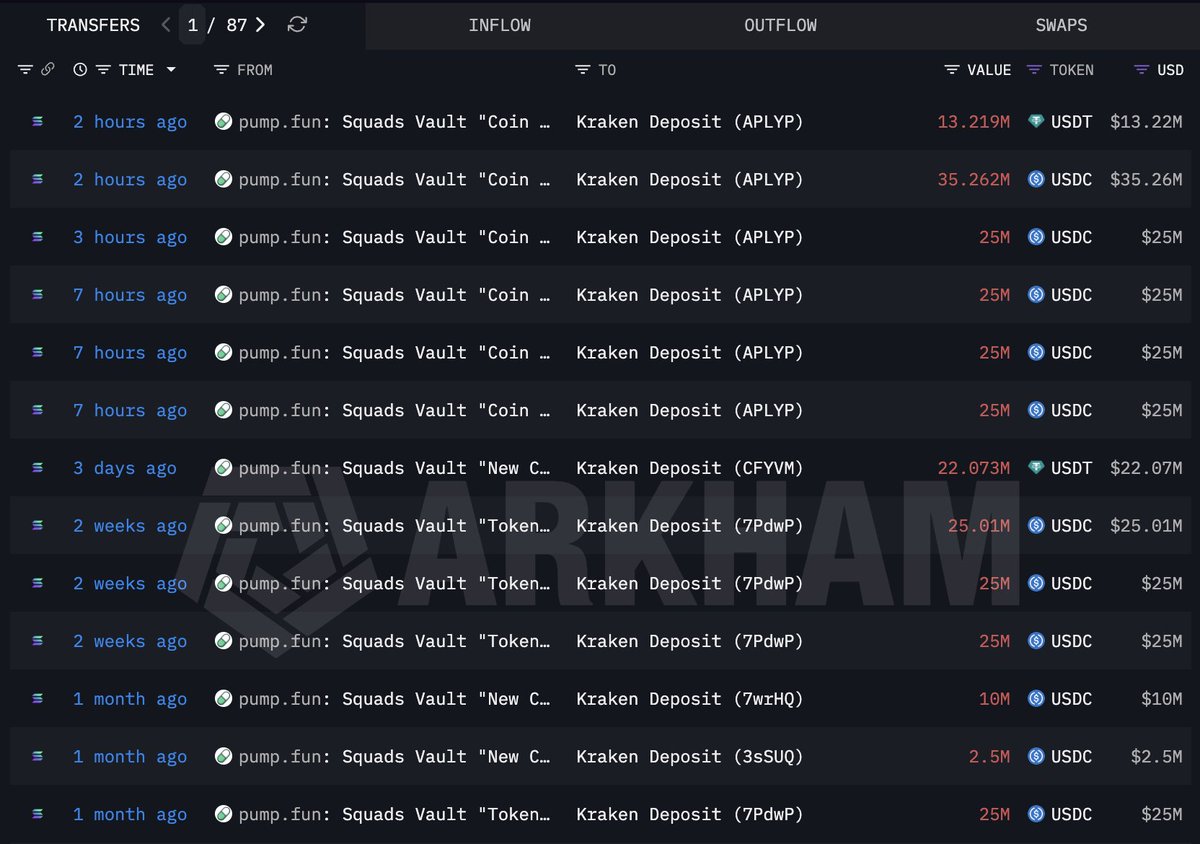Click the refresh transfers icon
The height and width of the screenshot is (844, 1200).
pyautogui.click(x=297, y=25)
